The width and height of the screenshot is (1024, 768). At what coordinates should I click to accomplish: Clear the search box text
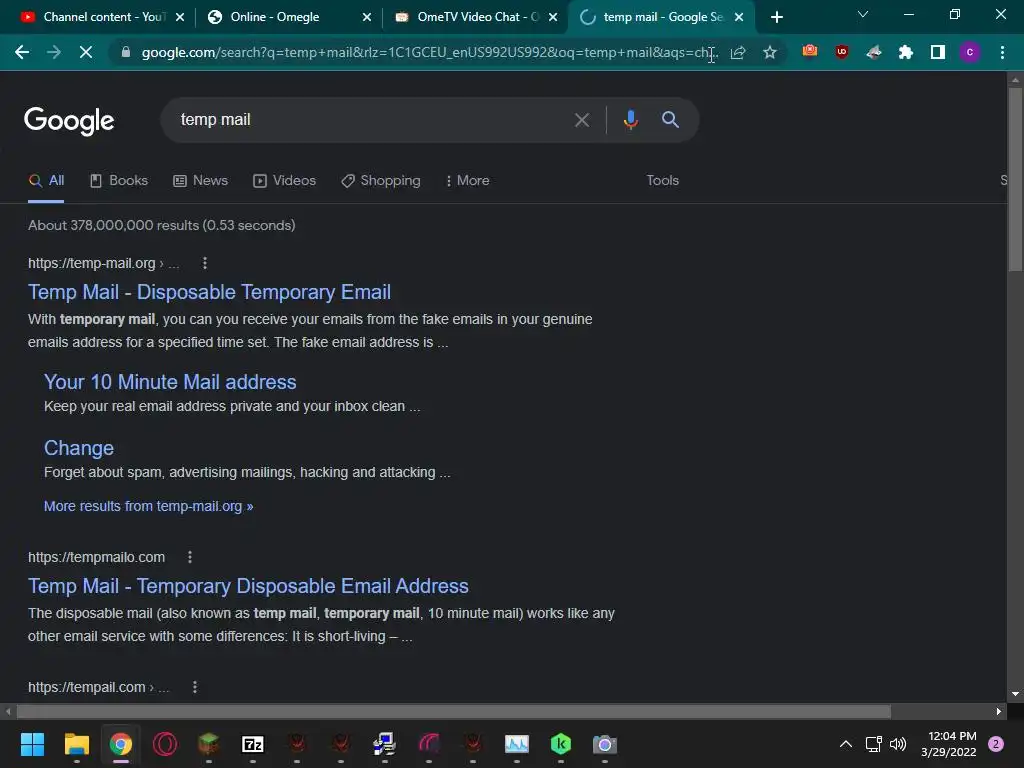(581, 120)
